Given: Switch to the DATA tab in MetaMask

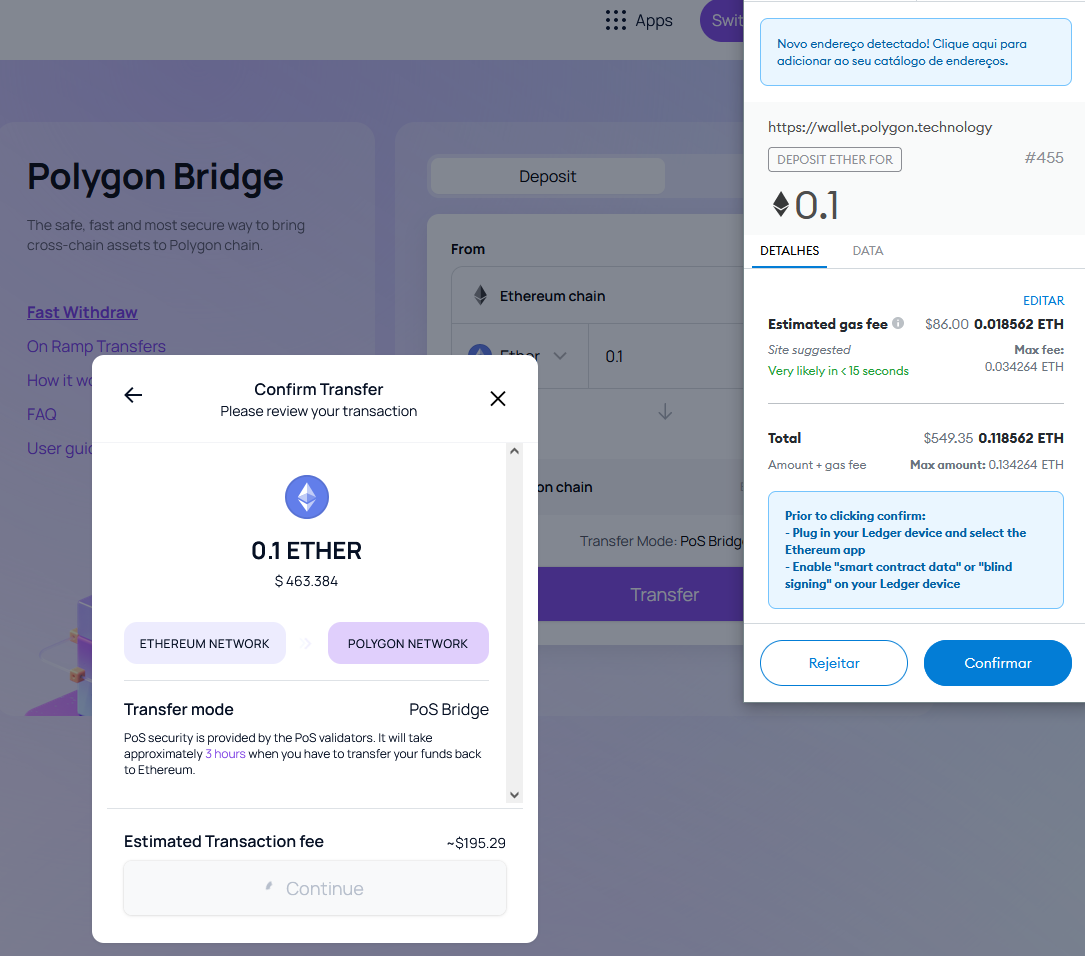Looking at the screenshot, I should tap(868, 250).
